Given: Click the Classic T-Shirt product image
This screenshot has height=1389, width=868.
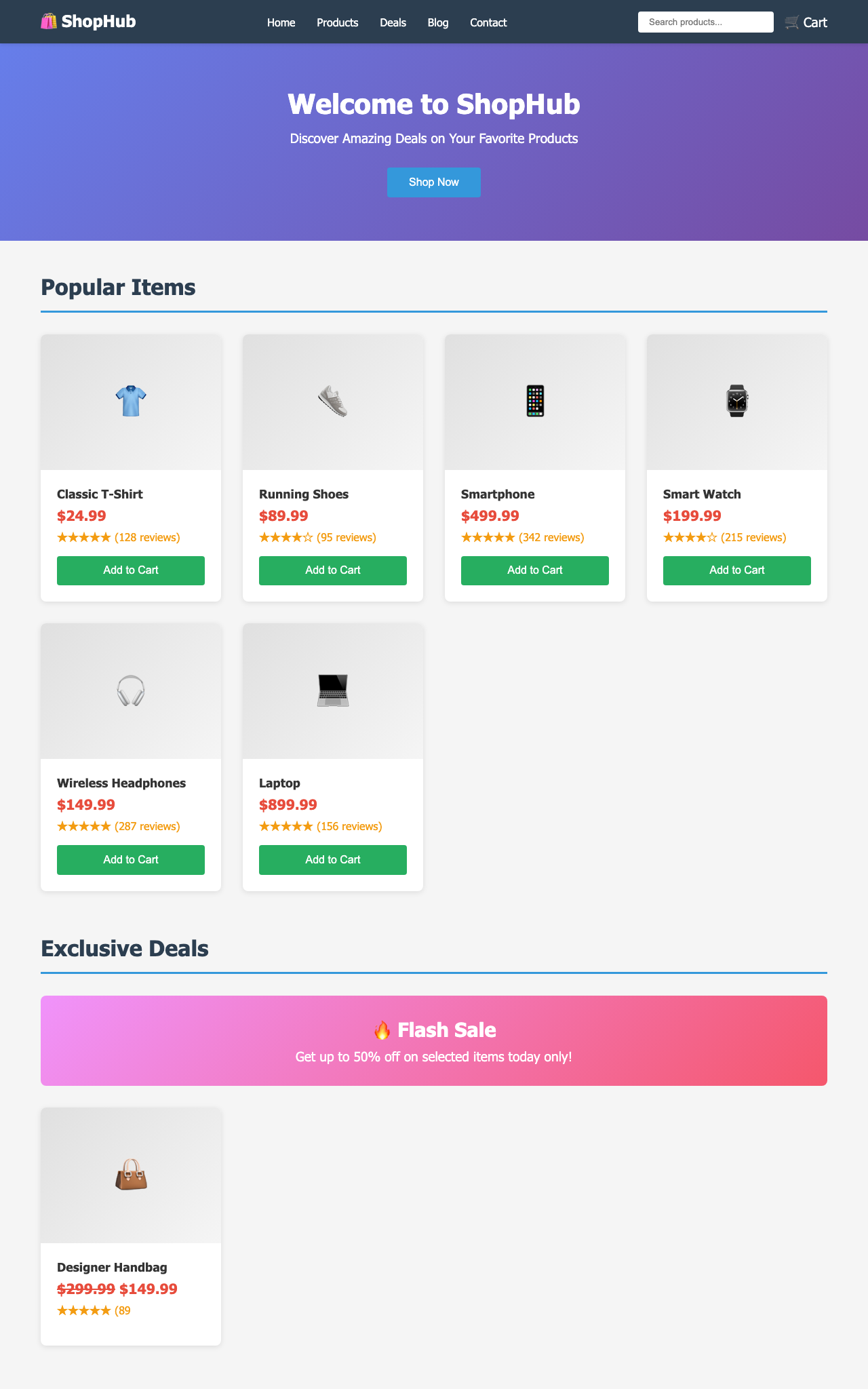Looking at the screenshot, I should point(130,401).
